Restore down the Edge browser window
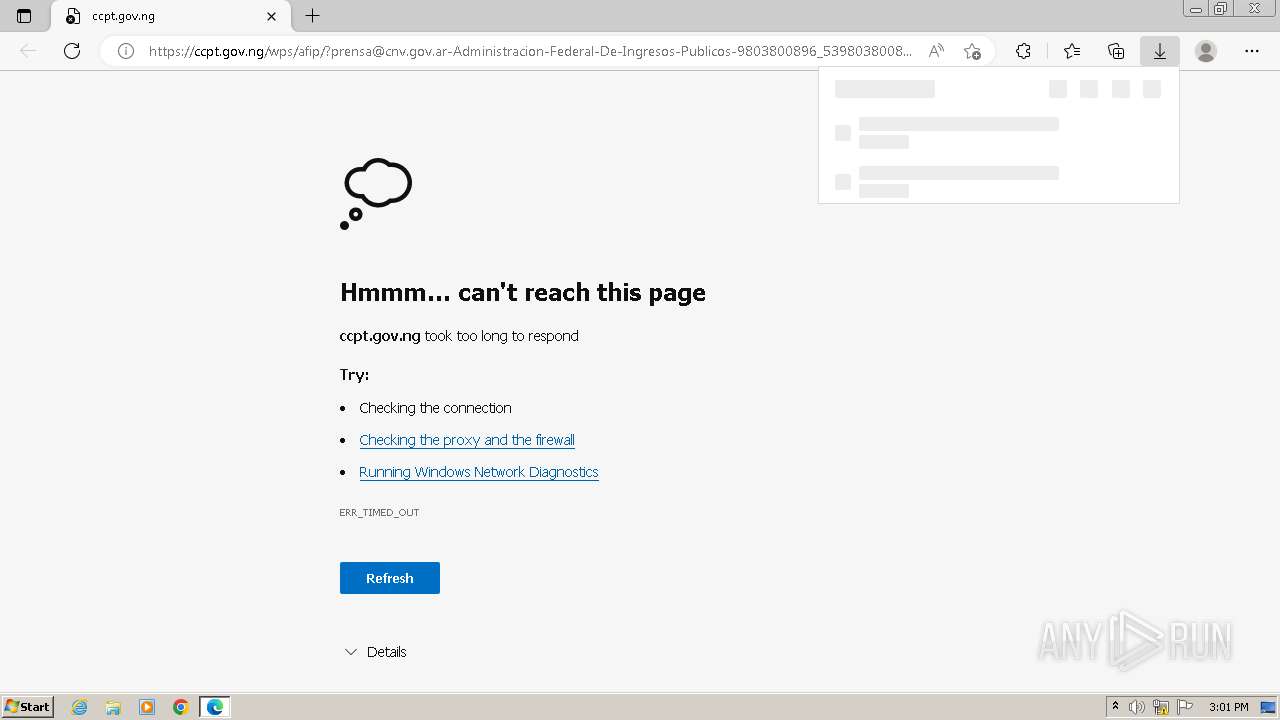The image size is (1280, 720). [1220, 9]
